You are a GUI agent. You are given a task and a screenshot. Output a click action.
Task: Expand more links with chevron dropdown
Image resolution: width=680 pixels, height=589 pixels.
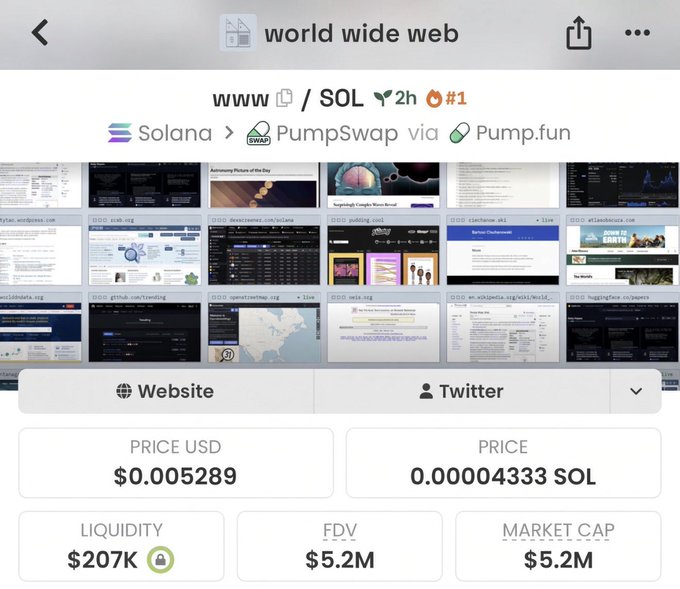point(636,391)
